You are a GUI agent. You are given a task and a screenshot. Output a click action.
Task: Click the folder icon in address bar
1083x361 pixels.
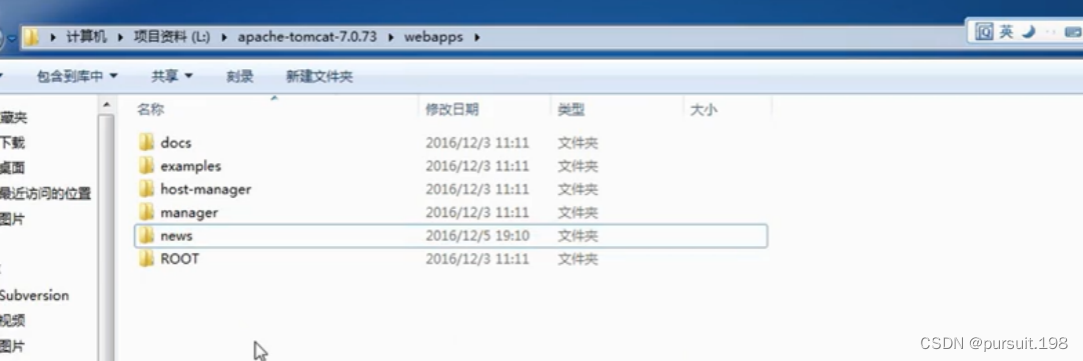tap(32, 37)
